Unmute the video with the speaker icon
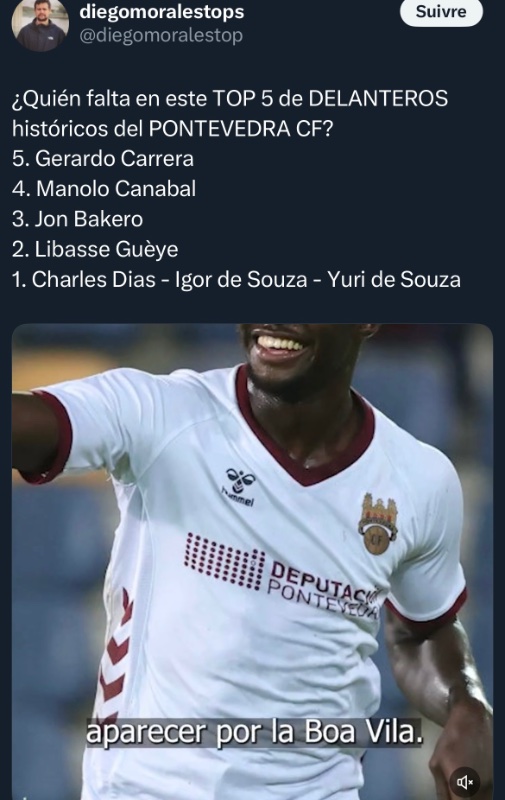 coord(465,782)
